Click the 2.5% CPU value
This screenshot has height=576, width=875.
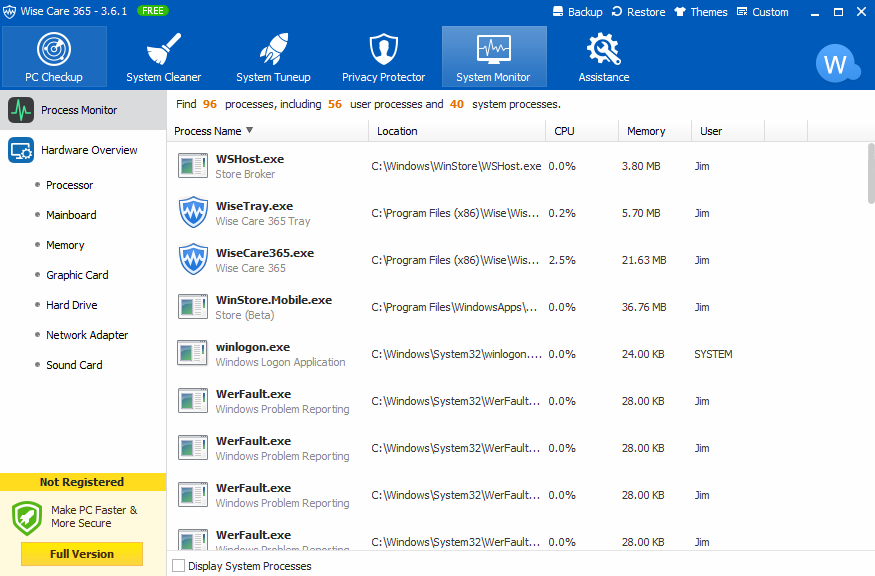[561, 260]
